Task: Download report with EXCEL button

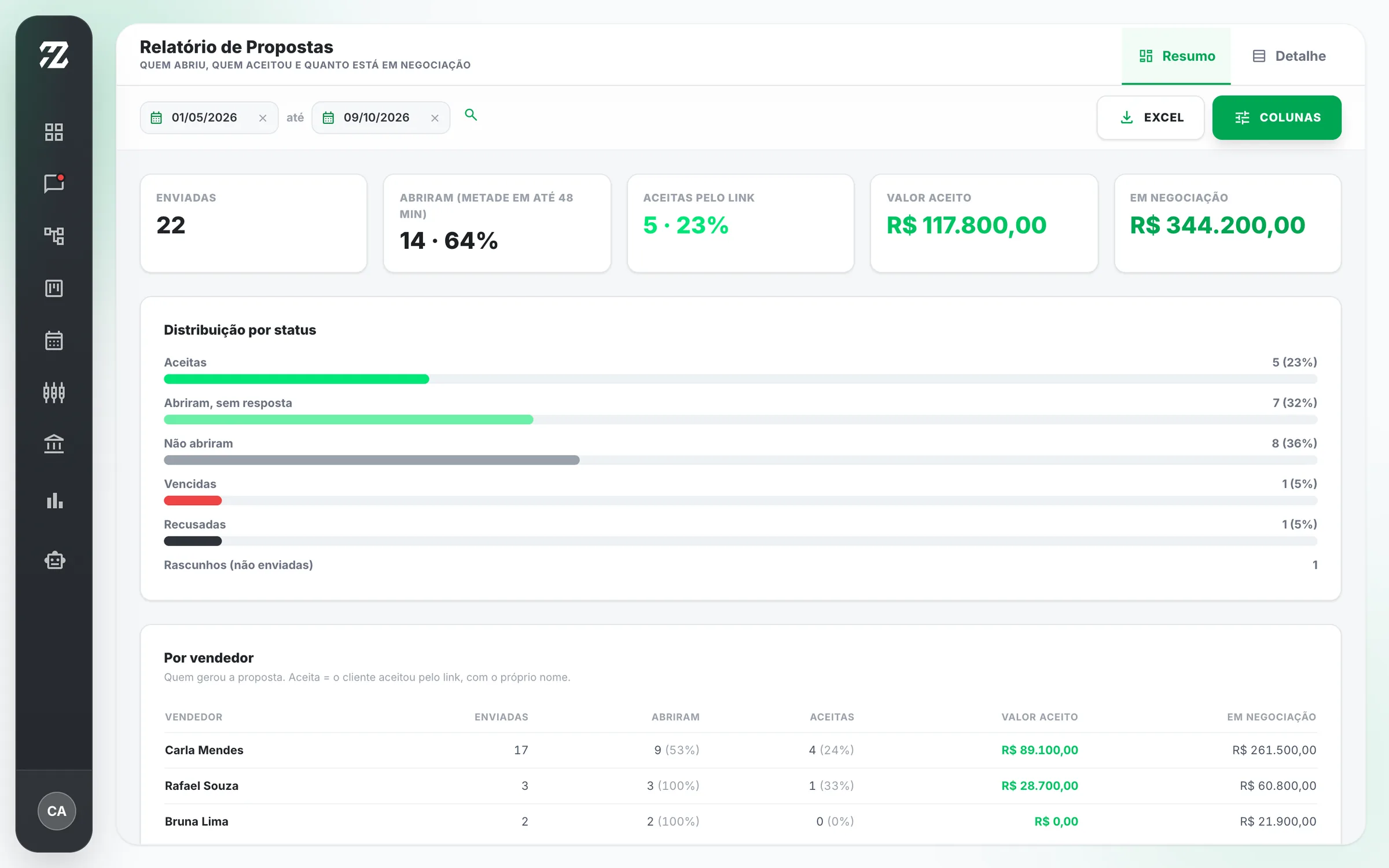Action: [x=1151, y=117]
